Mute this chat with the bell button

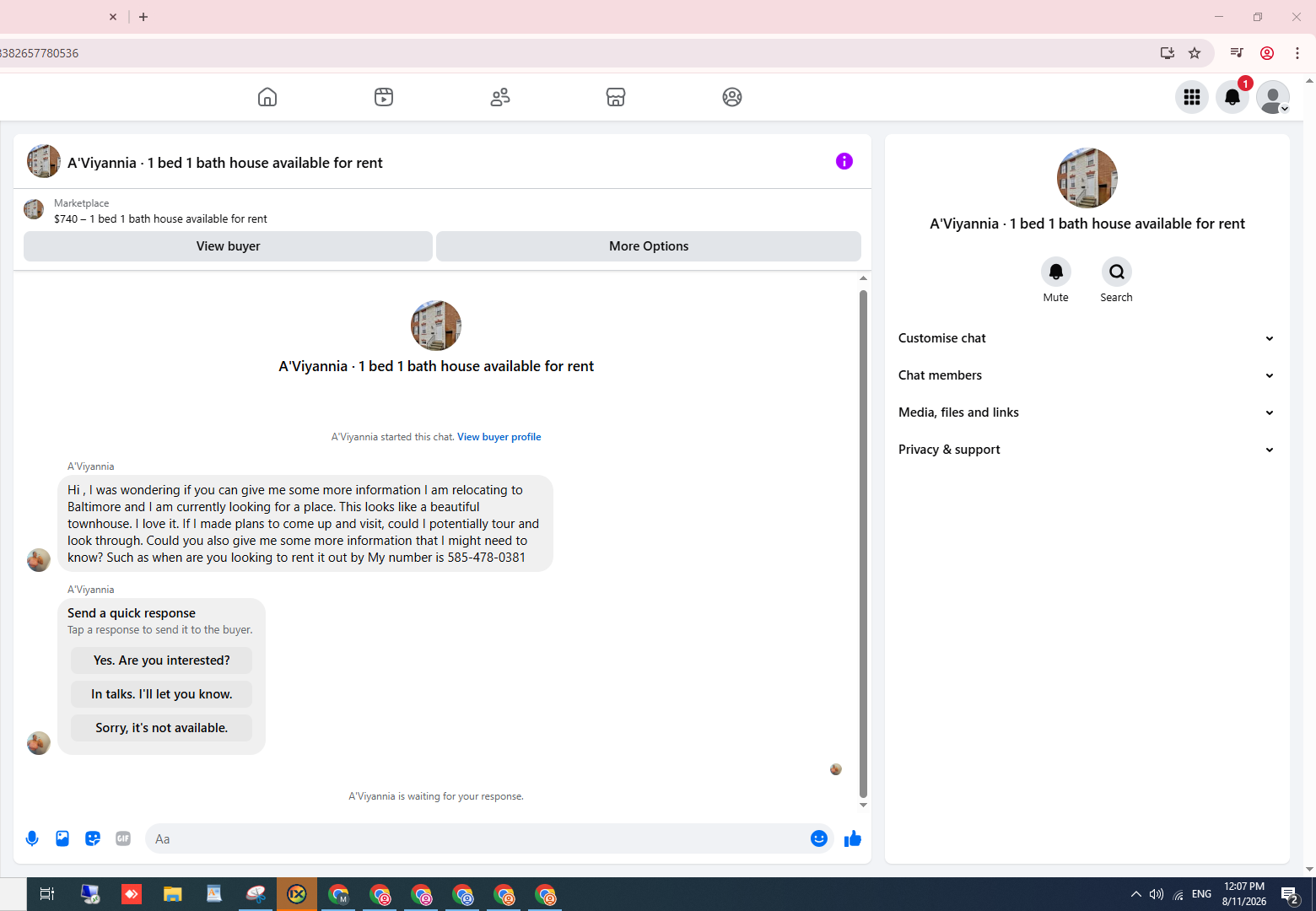point(1056,272)
